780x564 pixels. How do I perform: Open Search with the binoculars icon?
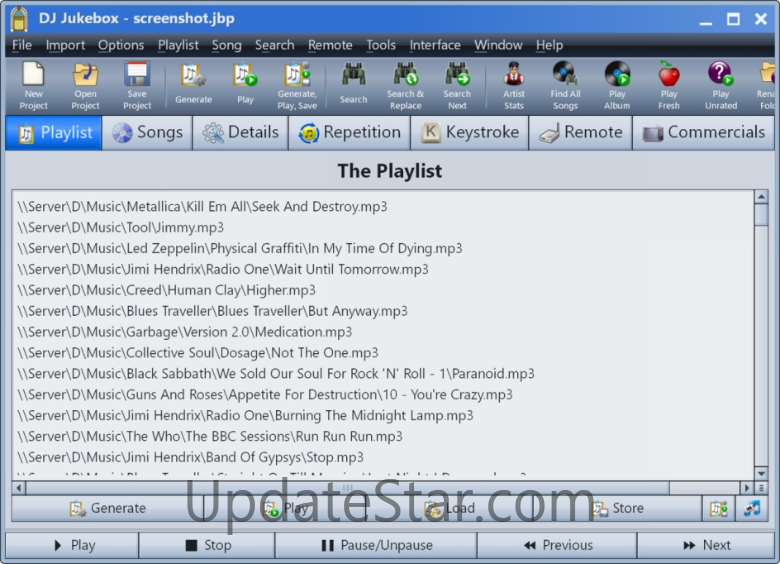tap(353, 76)
